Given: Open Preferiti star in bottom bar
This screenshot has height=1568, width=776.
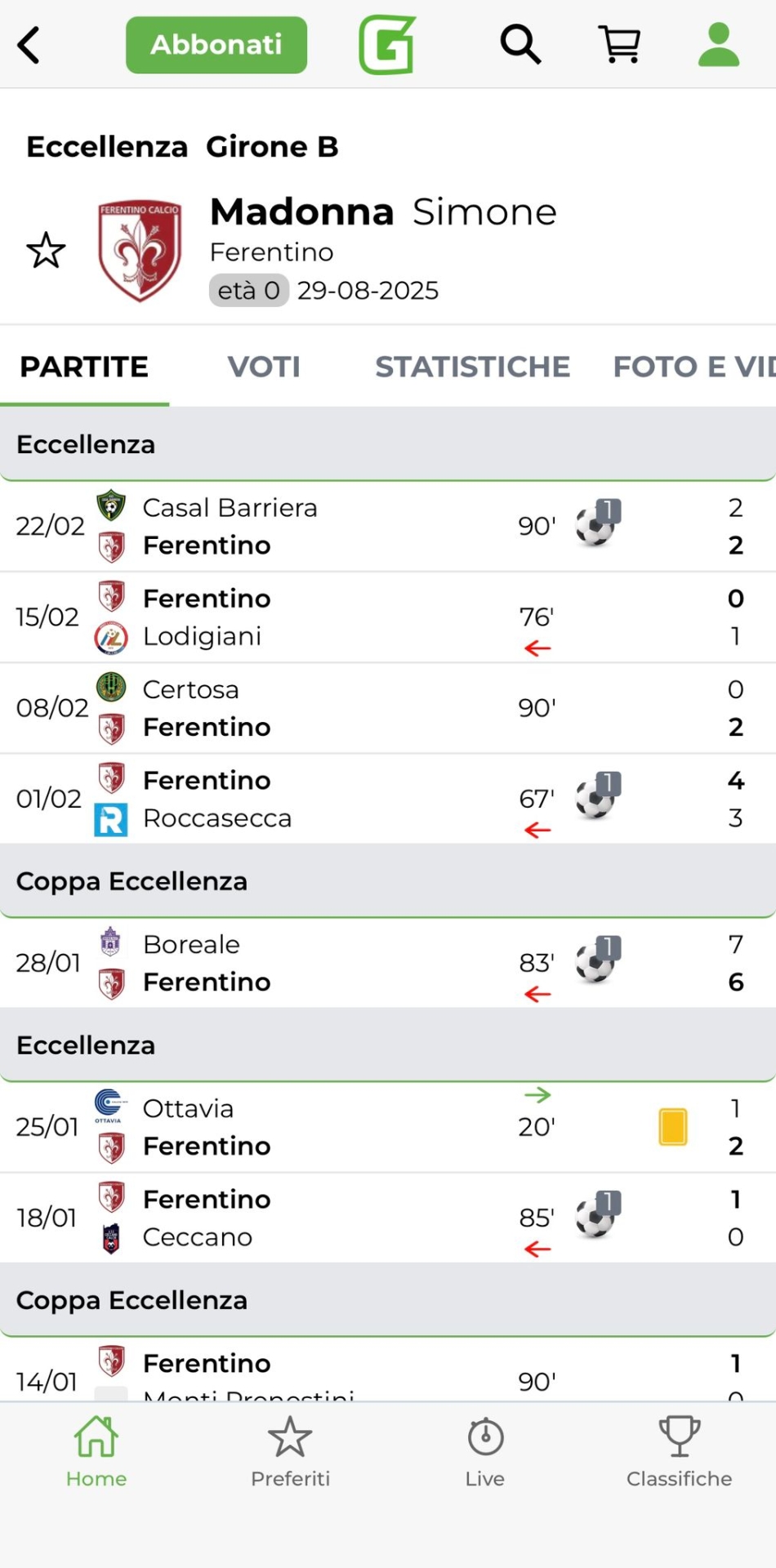Looking at the screenshot, I should pos(290,1452).
